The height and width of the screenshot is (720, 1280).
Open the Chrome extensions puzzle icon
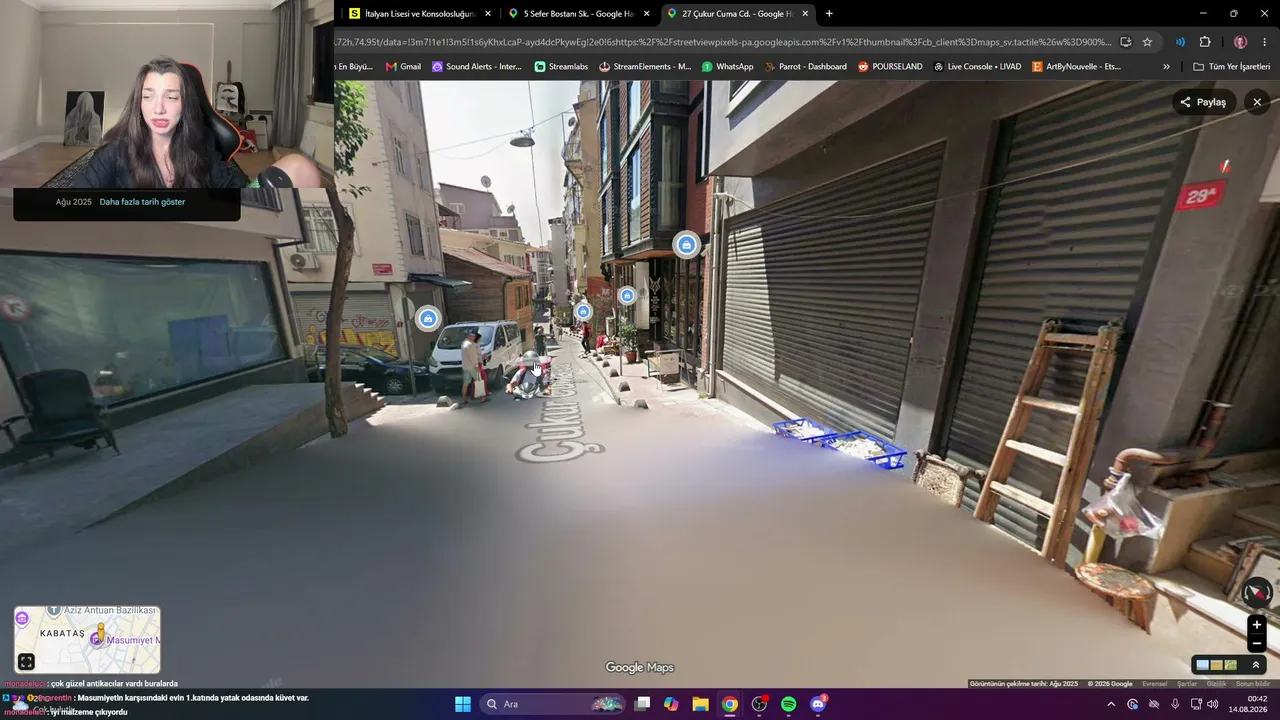coord(1205,42)
